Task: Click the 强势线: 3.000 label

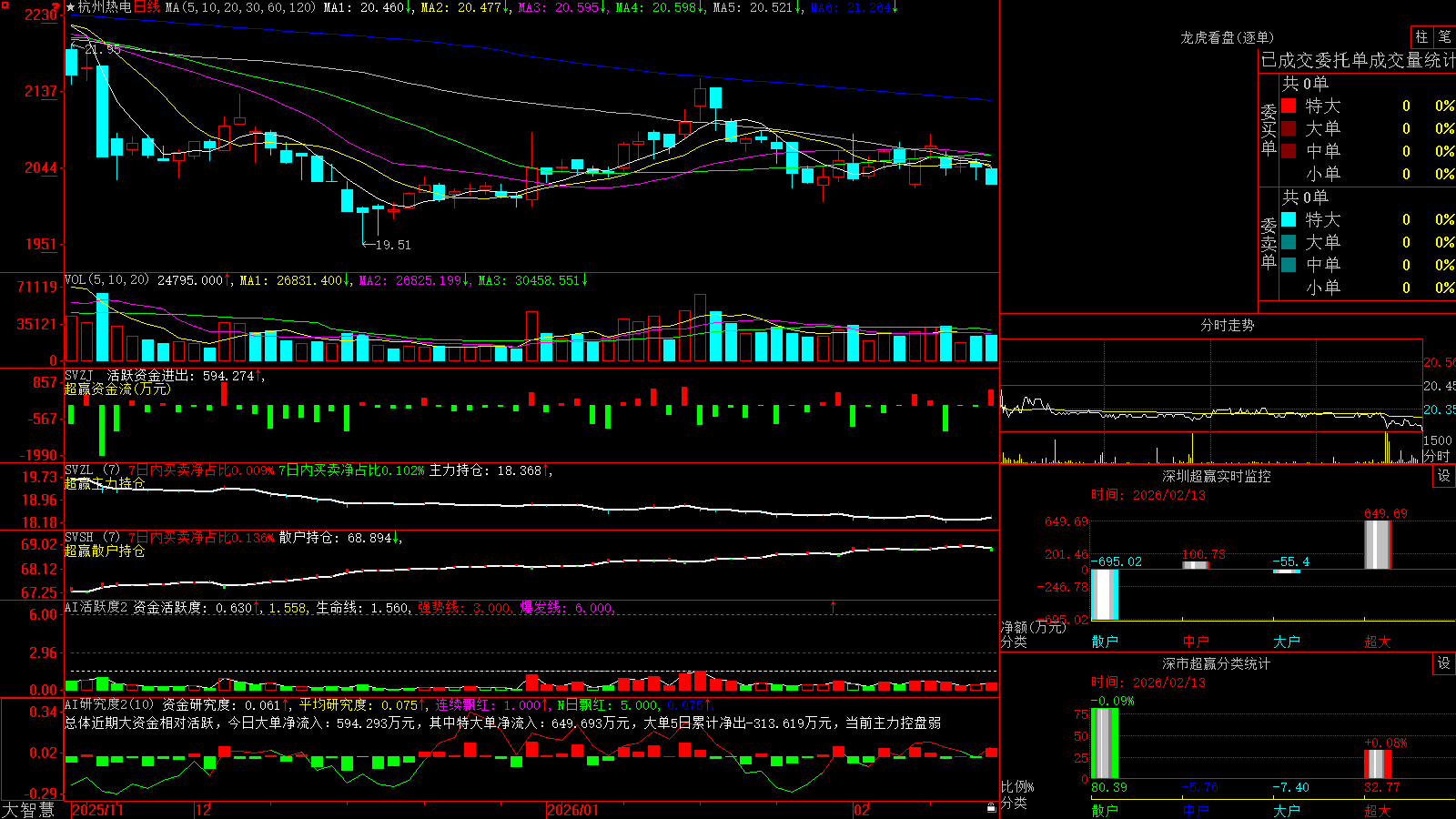Action: coord(464,607)
